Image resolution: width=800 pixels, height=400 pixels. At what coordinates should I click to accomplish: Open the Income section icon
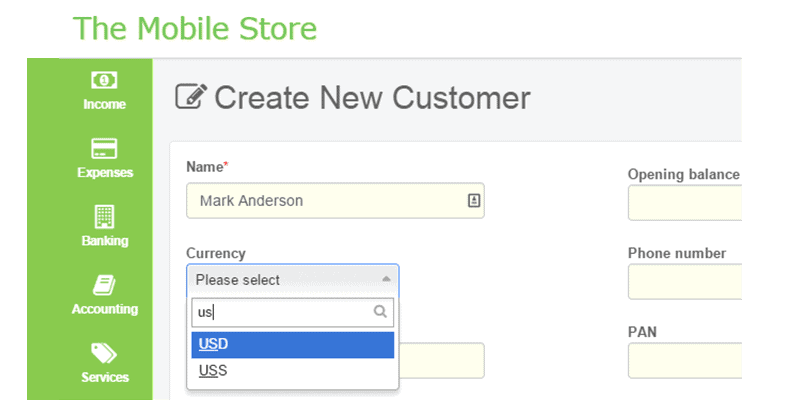pyautogui.click(x=104, y=80)
